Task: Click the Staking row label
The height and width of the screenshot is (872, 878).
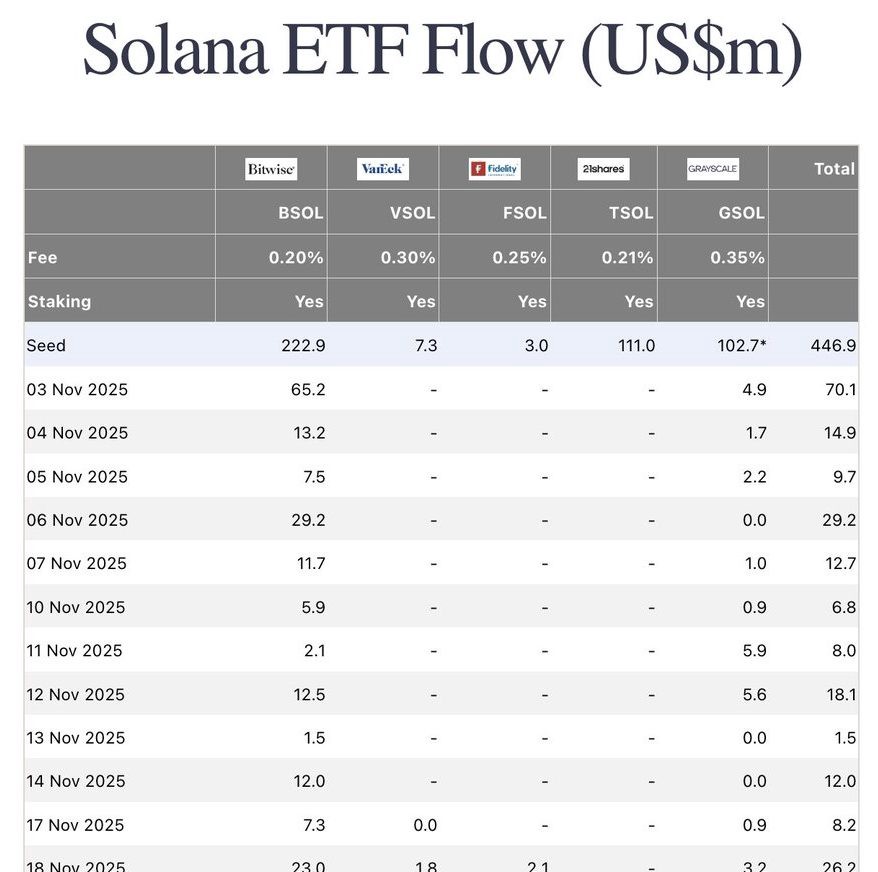Action: (x=59, y=301)
